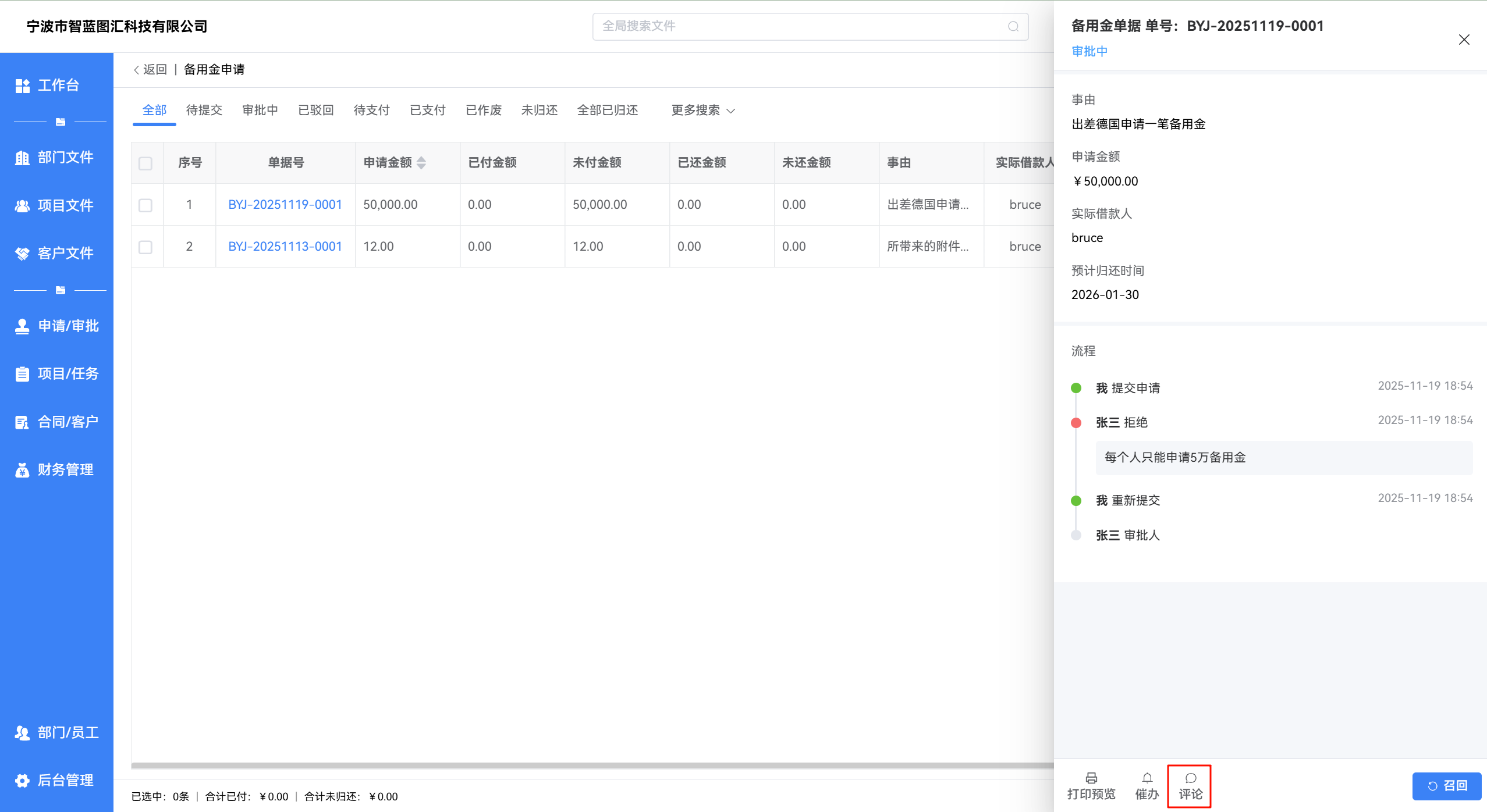Click the 客户文件 handshake icon
Viewport: 1487px width, 812px height.
[22, 254]
